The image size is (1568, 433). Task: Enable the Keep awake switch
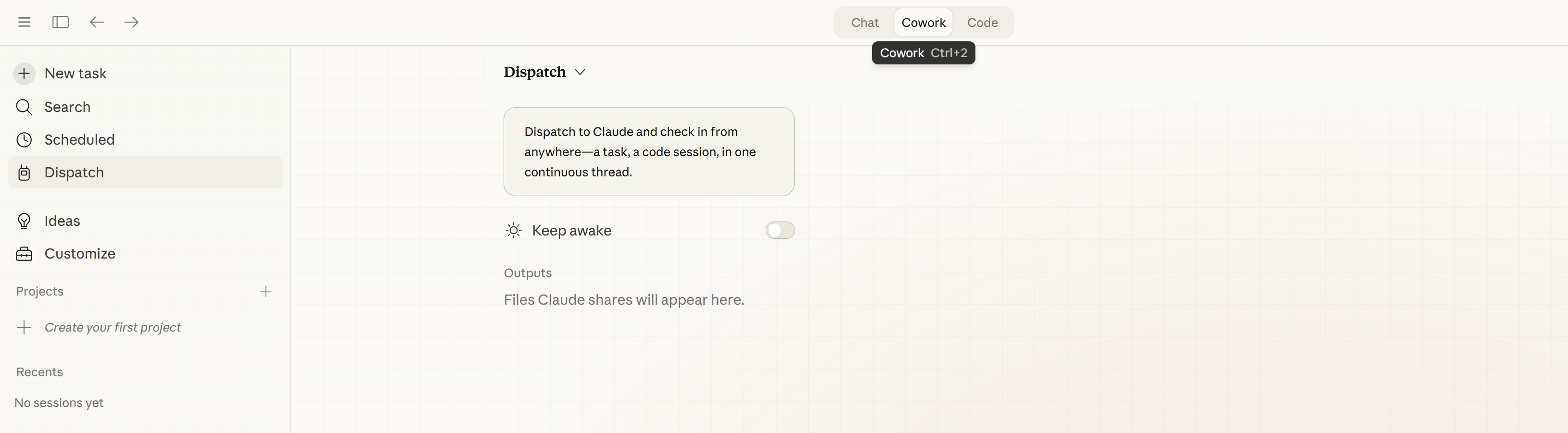780,231
